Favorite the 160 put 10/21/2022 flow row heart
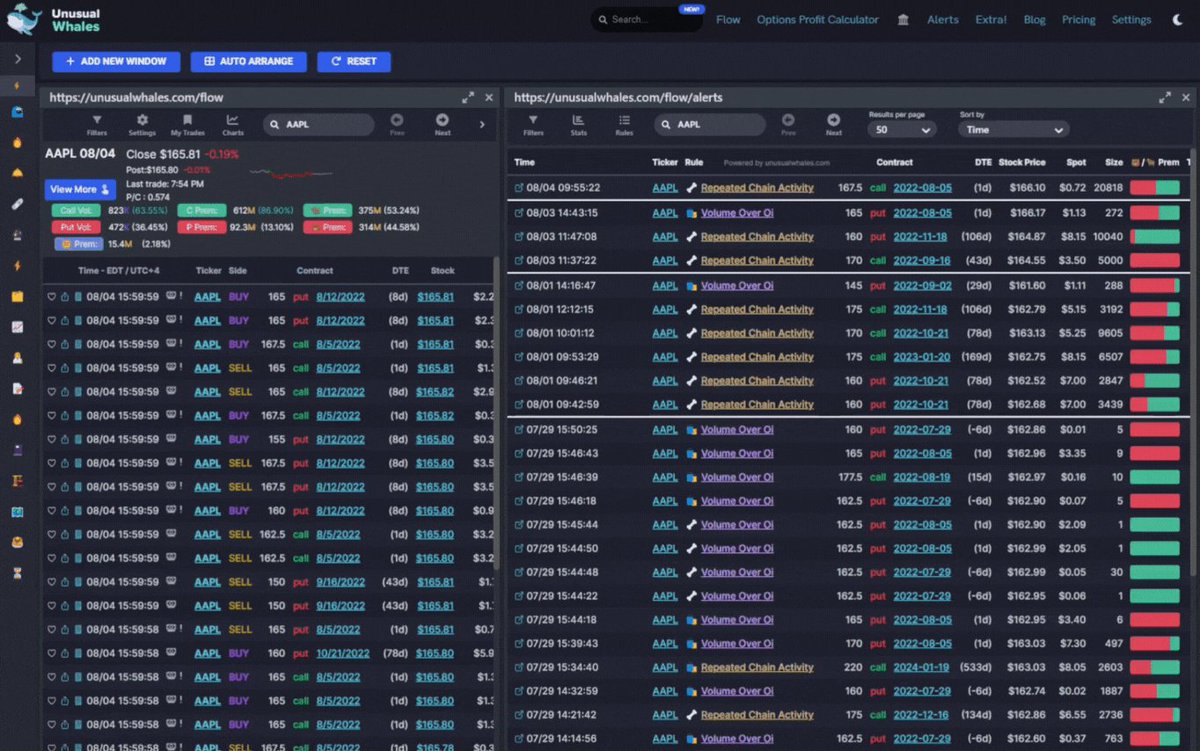 52,653
